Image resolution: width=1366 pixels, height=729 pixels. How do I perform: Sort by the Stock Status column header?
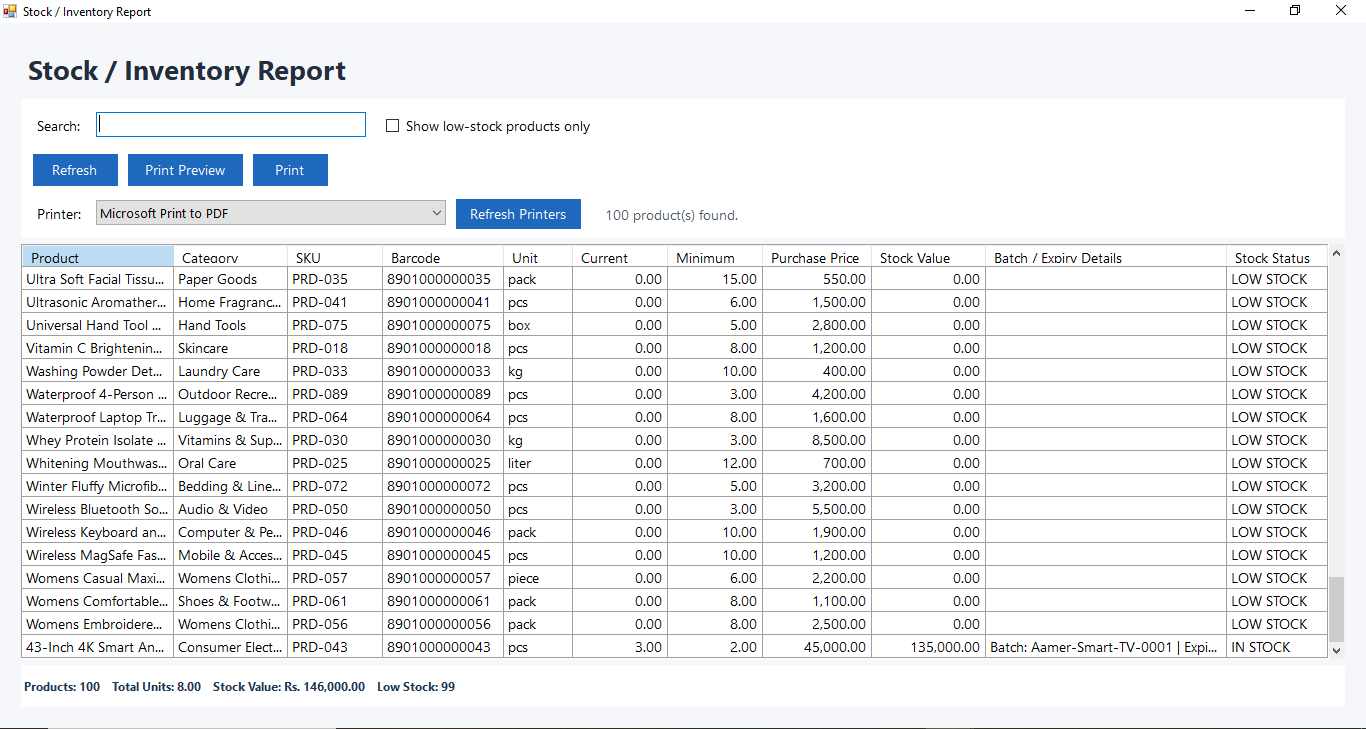pyautogui.click(x=1277, y=257)
